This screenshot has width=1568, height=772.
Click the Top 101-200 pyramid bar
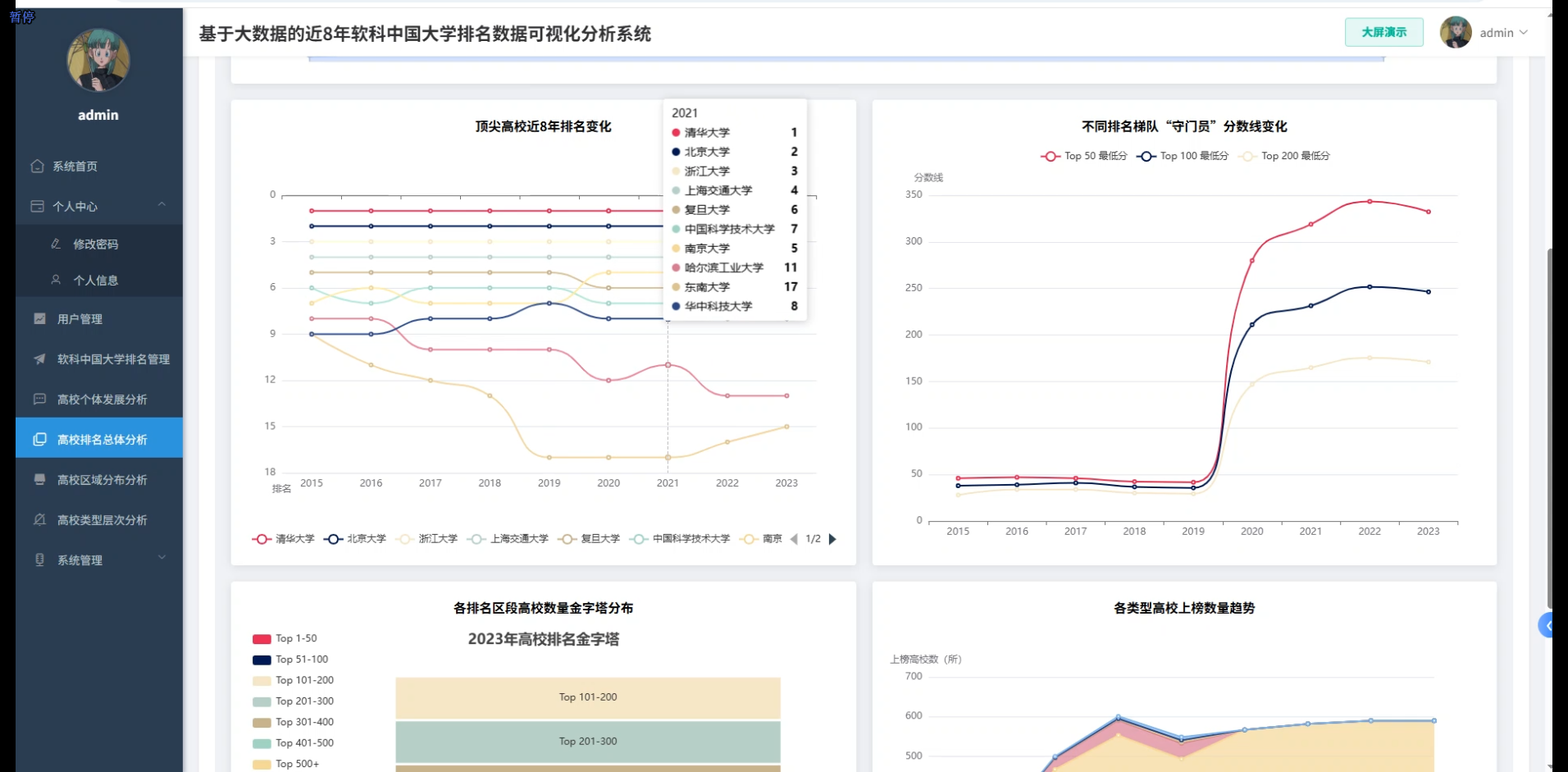pos(588,697)
